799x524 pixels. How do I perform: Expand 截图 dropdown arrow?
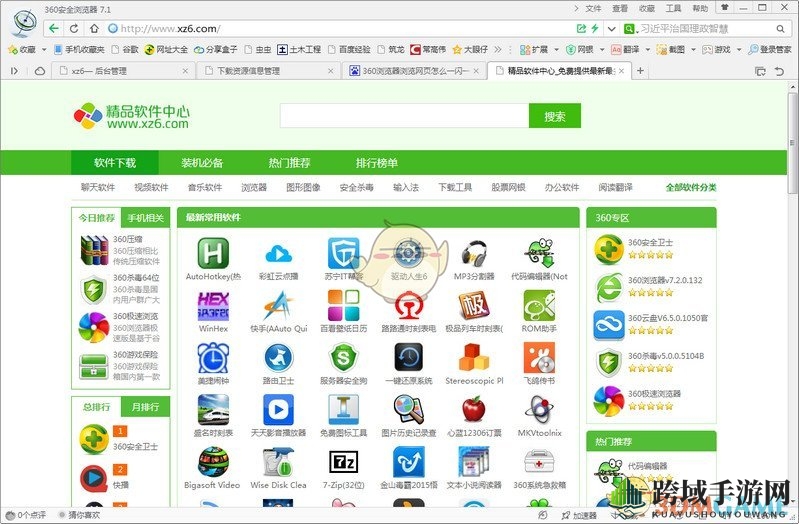[x=693, y=49]
